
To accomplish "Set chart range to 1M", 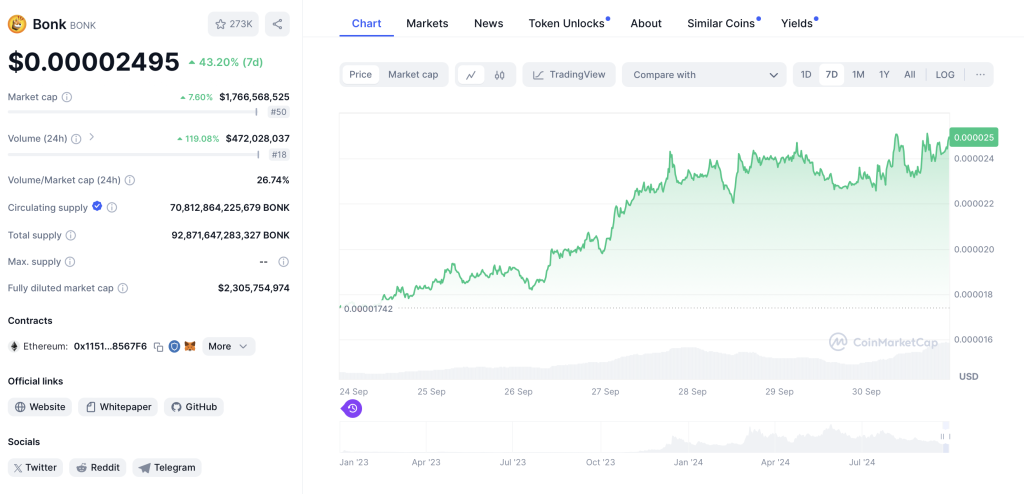I will 858,74.
